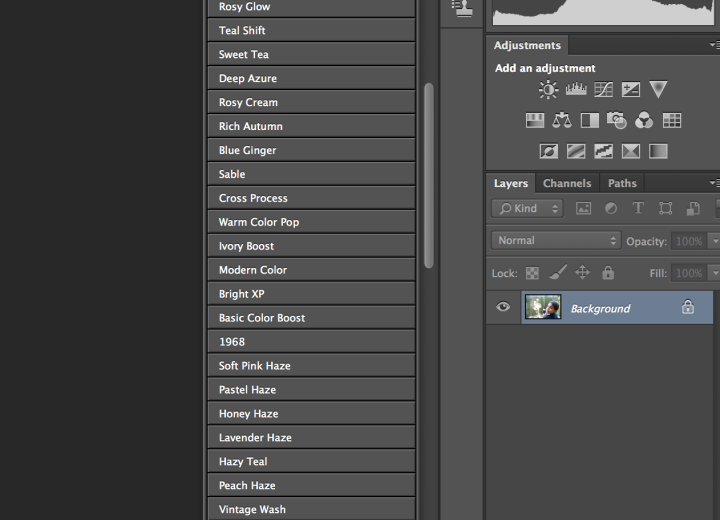This screenshot has height=520, width=720.
Task: Select the Background layer thumbnail
Action: pyautogui.click(x=543, y=307)
